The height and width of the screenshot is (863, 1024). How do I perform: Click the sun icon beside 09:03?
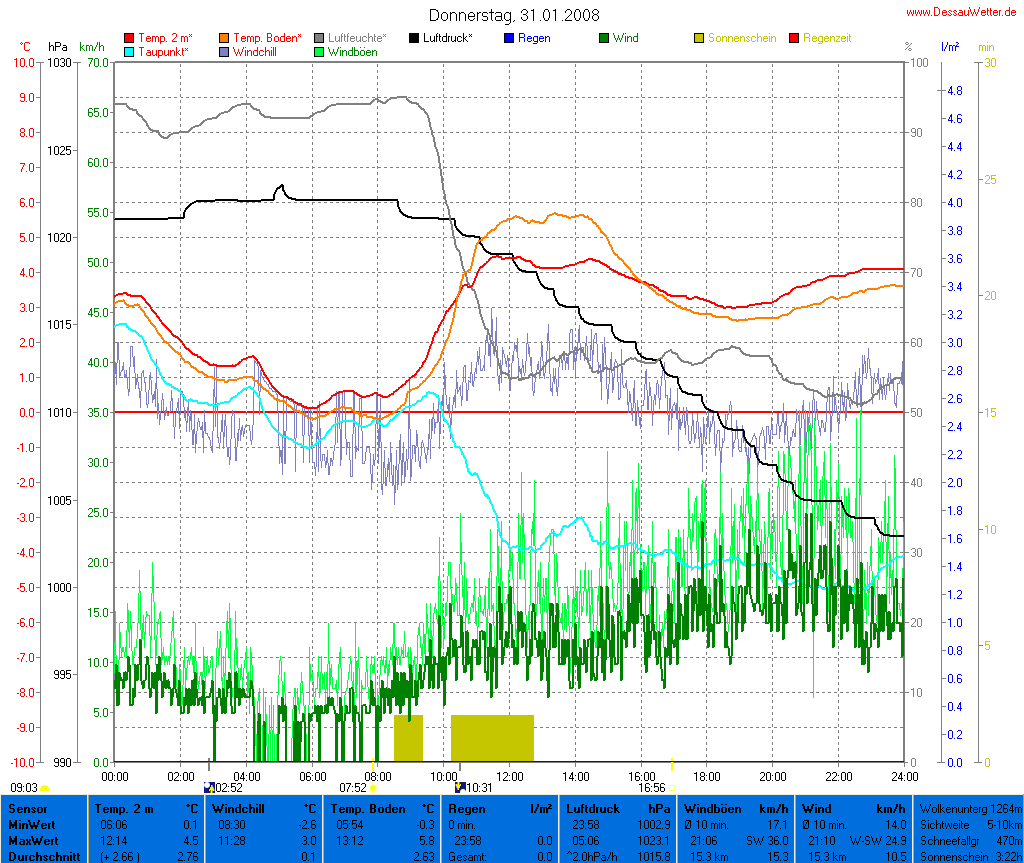[45, 789]
